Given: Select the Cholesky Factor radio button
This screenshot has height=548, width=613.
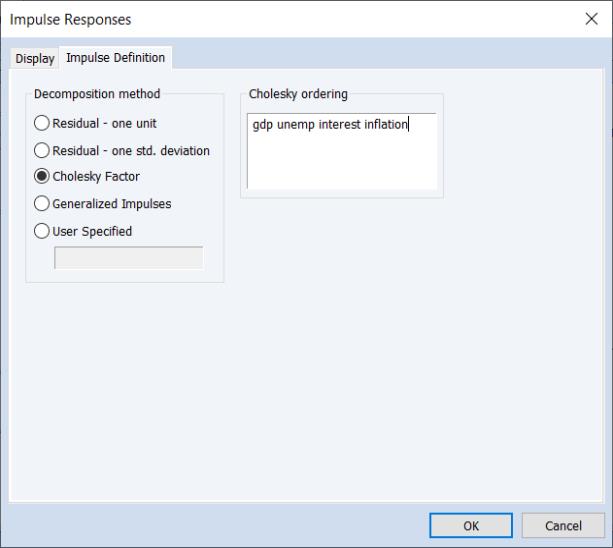Looking at the screenshot, I should point(42,177).
